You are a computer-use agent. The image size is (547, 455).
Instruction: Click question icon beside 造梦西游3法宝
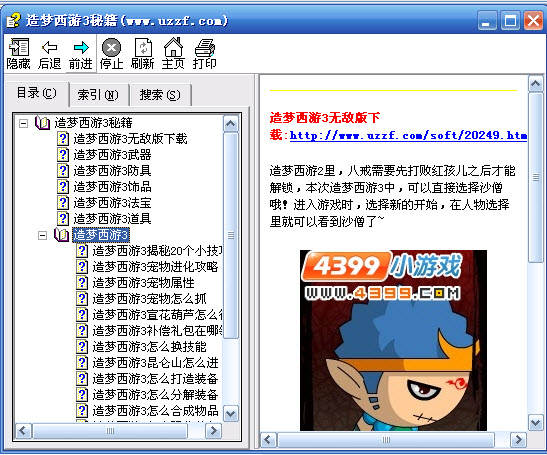(x=63, y=203)
